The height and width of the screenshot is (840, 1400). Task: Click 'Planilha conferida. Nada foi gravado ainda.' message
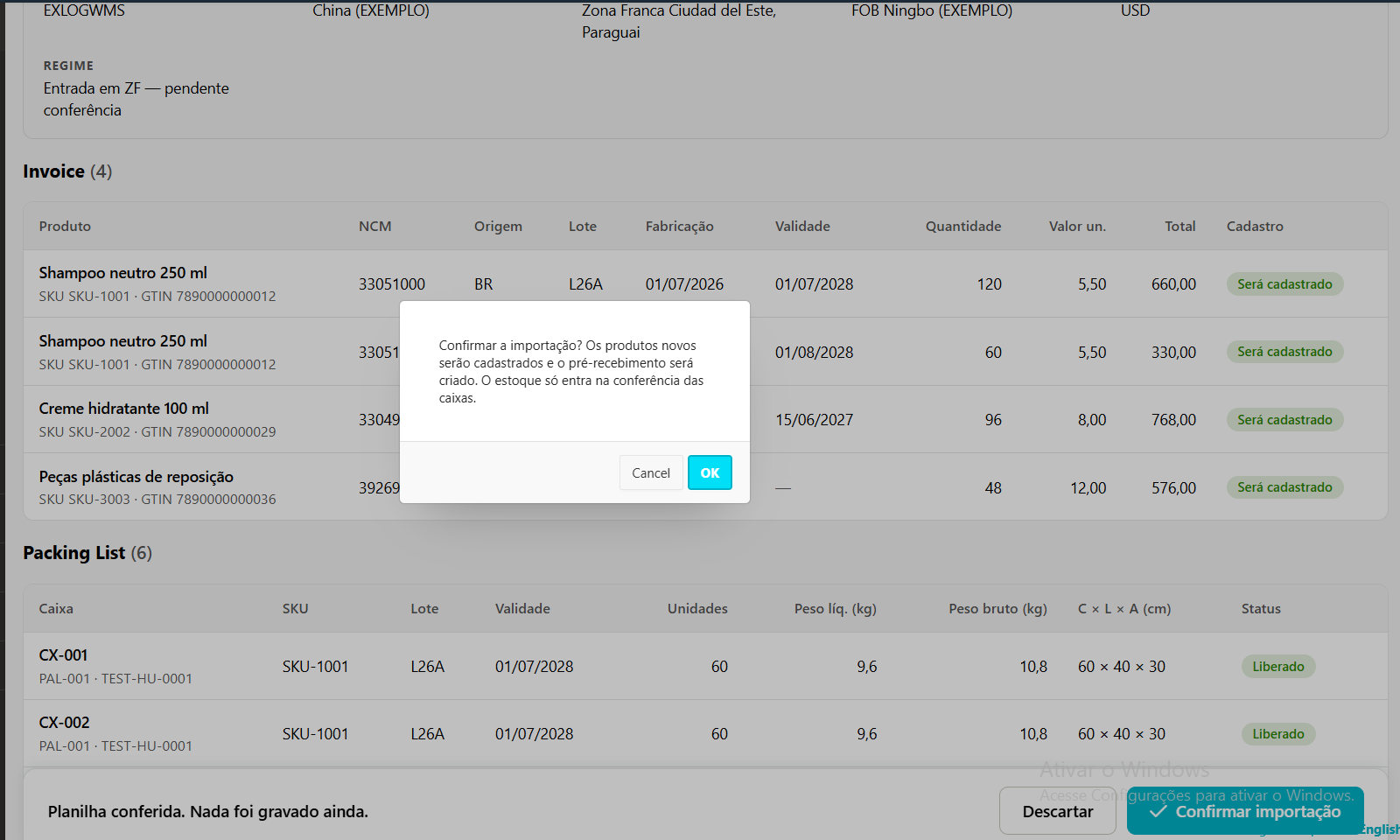point(208,812)
